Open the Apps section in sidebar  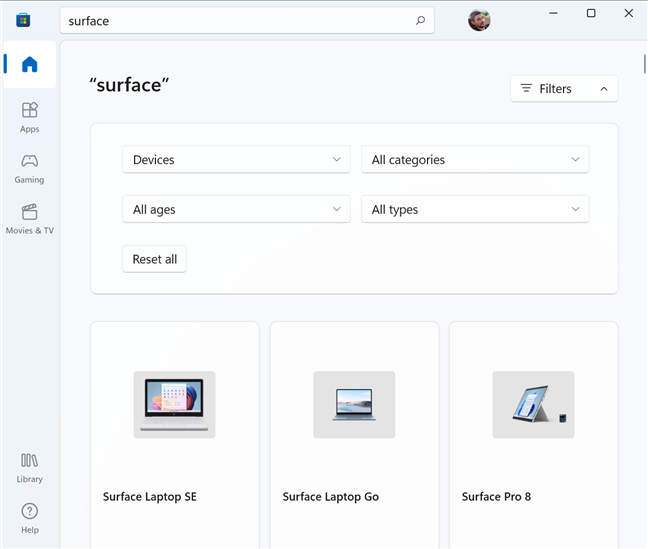click(x=29, y=118)
